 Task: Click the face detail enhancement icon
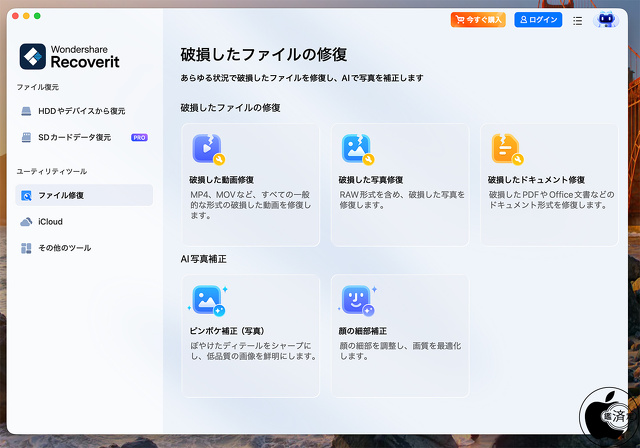coord(358,301)
